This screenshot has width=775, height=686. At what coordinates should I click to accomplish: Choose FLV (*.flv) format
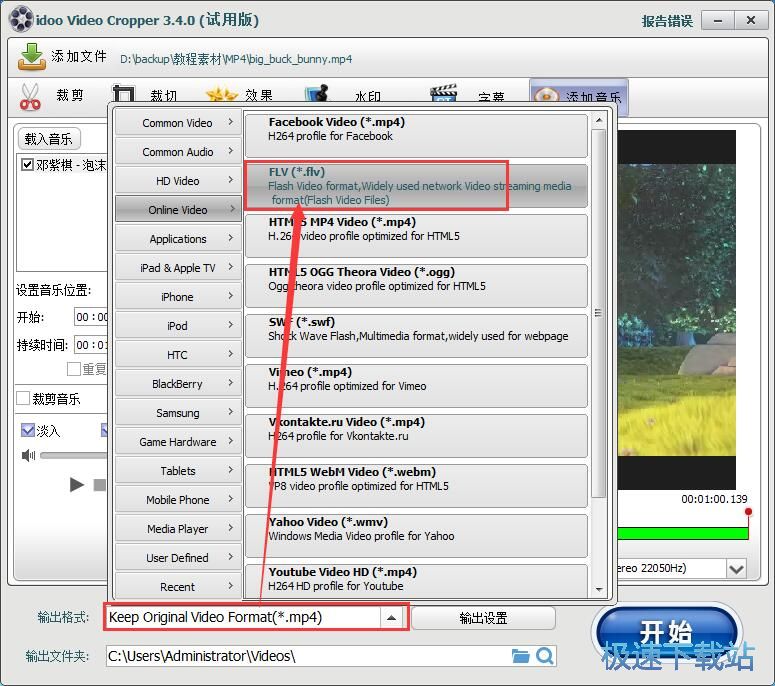coord(416,186)
